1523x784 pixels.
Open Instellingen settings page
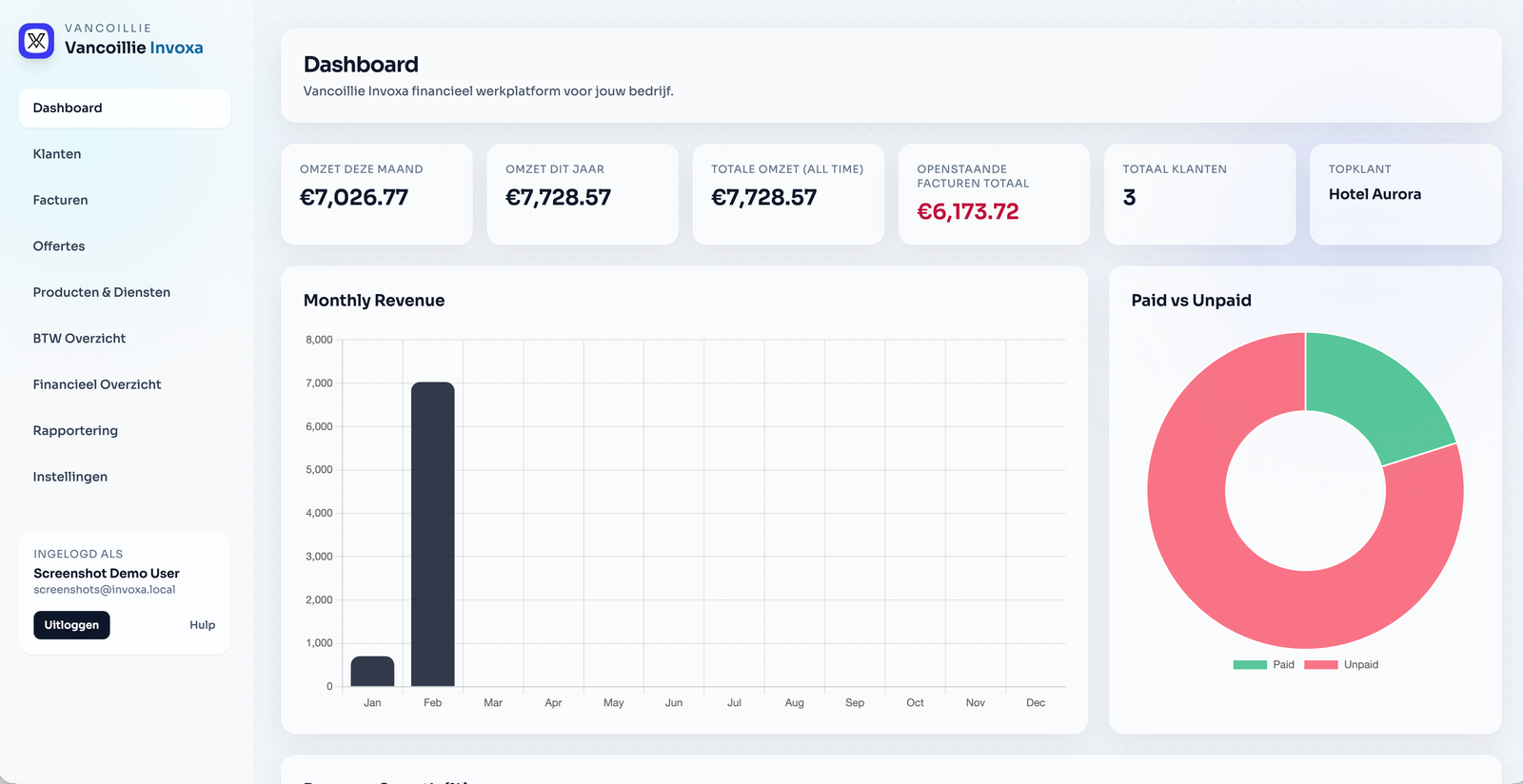tap(70, 478)
